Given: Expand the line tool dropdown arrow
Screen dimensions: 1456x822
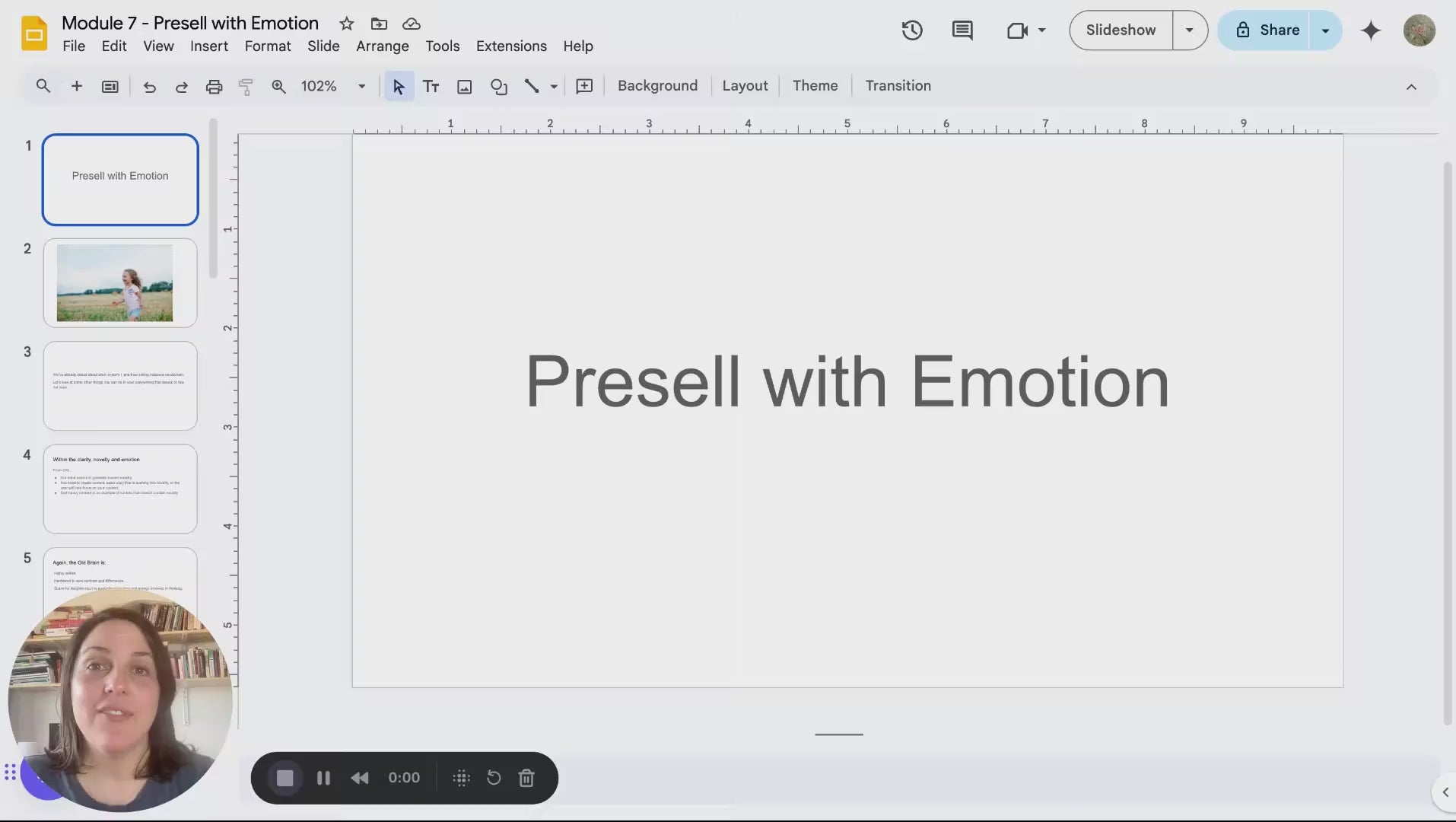Looking at the screenshot, I should click(554, 87).
